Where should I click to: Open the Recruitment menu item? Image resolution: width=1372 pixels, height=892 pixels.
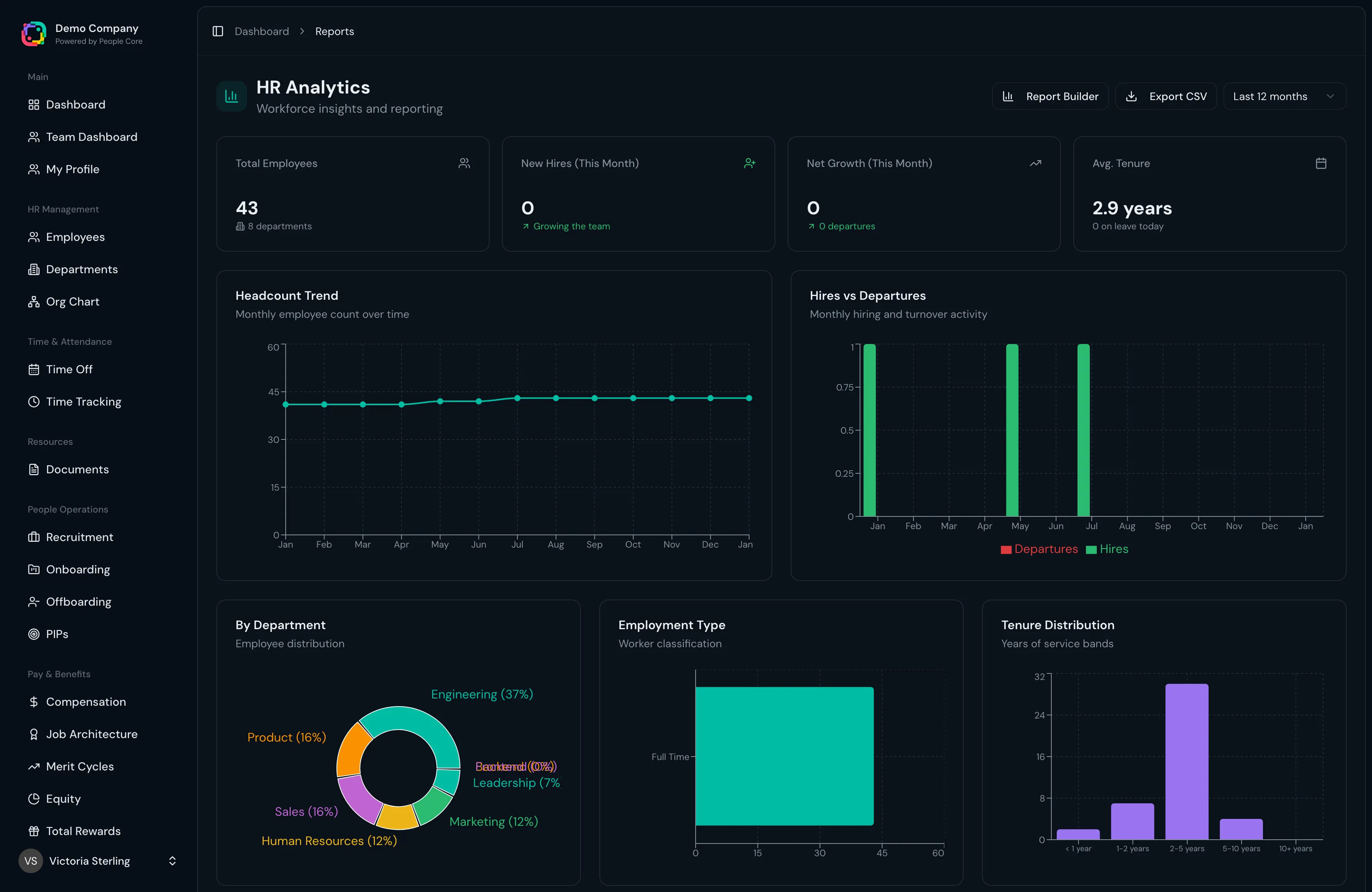(x=80, y=537)
